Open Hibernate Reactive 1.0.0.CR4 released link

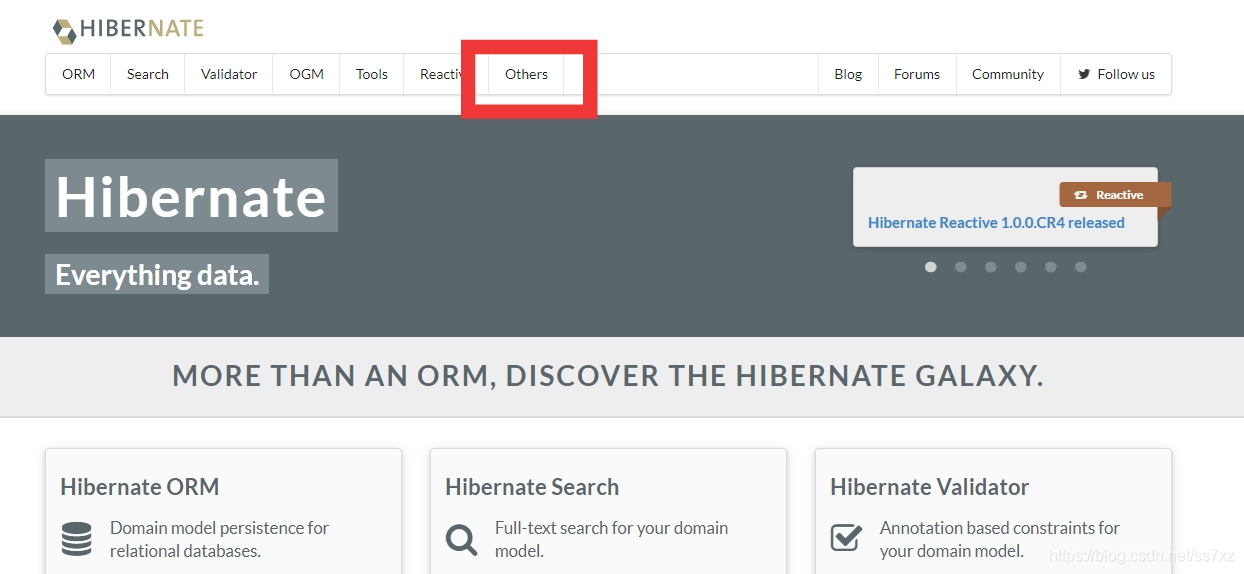pyautogui.click(x=996, y=223)
